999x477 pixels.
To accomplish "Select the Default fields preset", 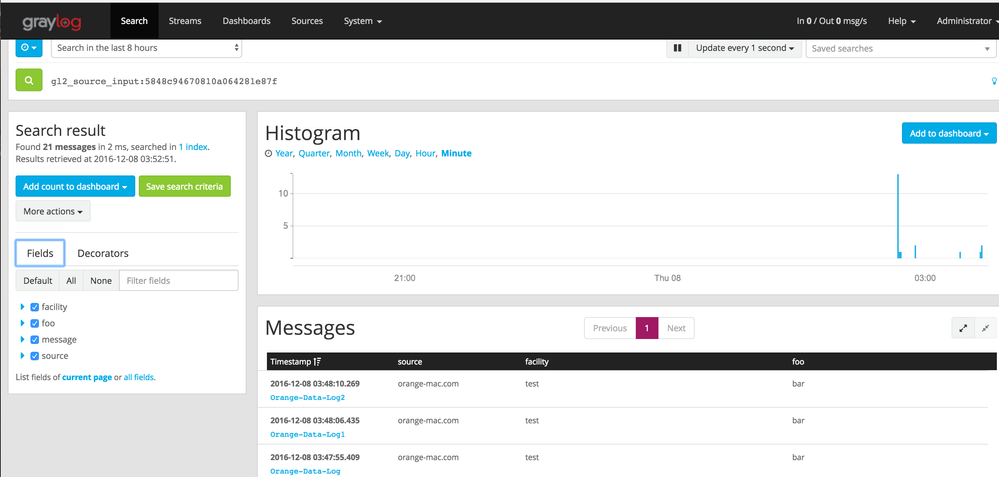I will coord(38,280).
